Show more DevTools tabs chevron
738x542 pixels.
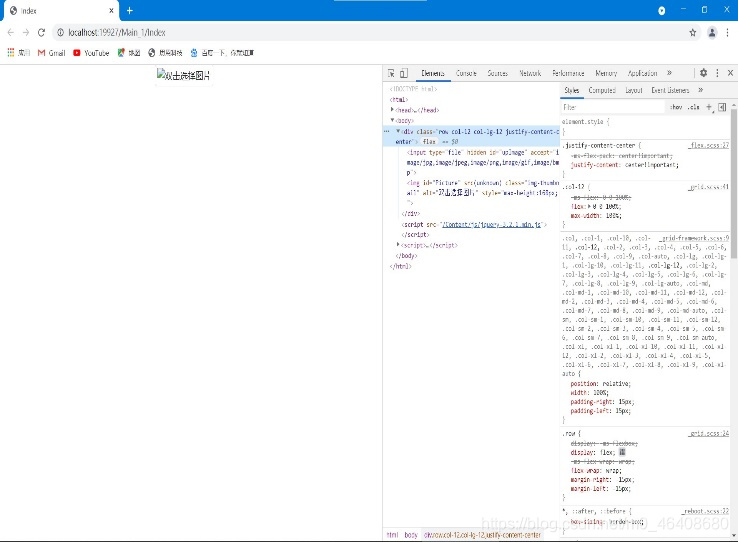(x=669, y=73)
